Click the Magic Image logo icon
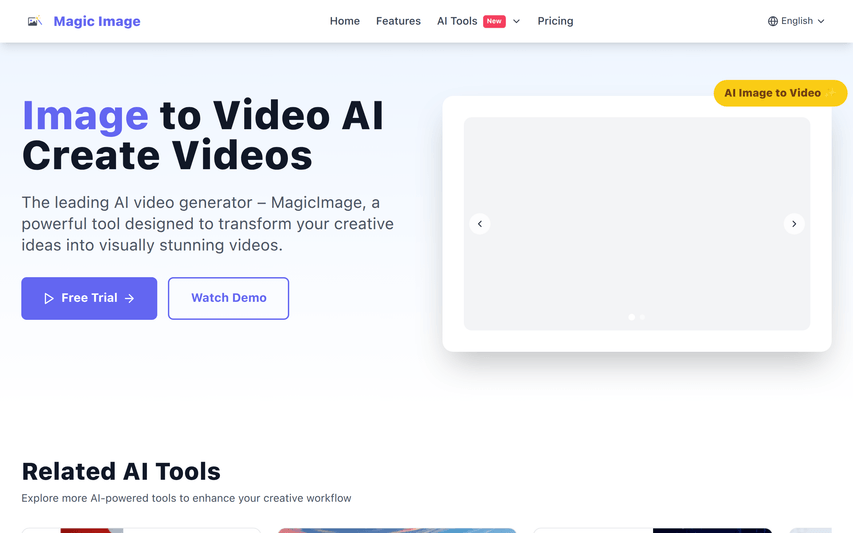 (x=35, y=21)
